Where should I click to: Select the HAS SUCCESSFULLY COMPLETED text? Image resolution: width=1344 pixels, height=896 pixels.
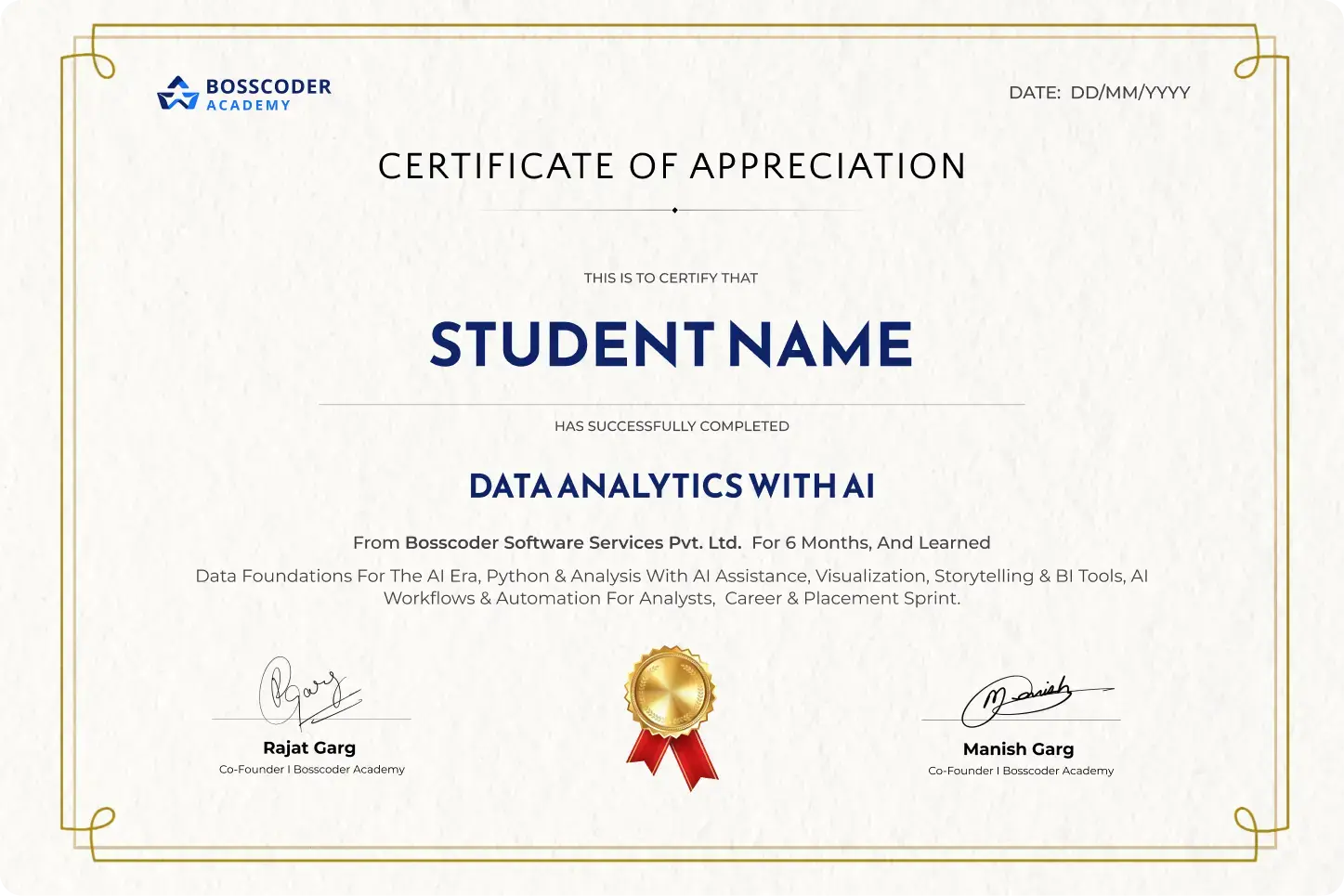tap(671, 426)
